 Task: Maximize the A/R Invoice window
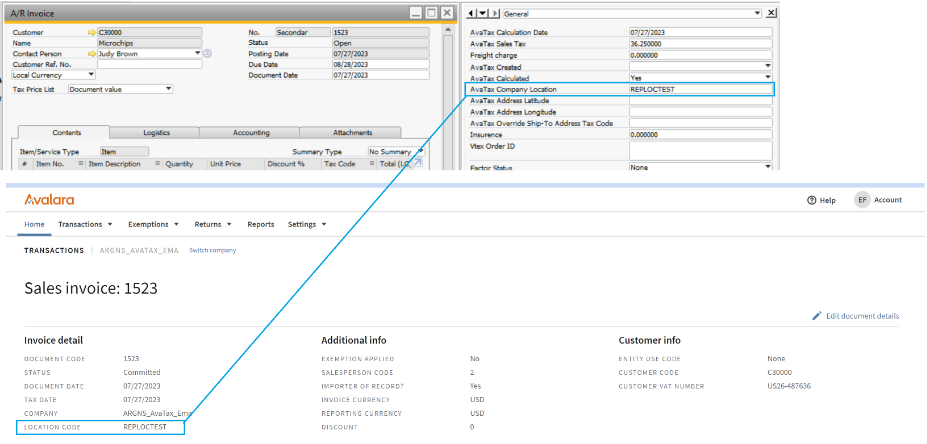pos(432,13)
